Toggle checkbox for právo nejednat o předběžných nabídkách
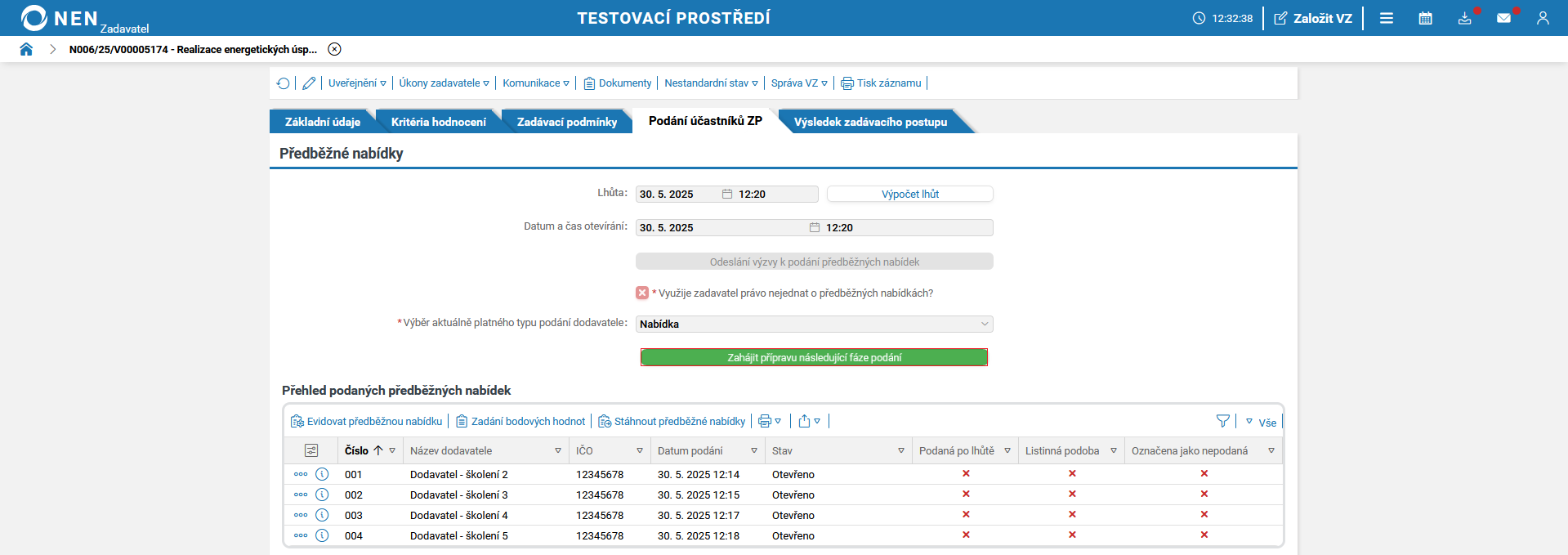The width and height of the screenshot is (1568, 555). [x=642, y=293]
